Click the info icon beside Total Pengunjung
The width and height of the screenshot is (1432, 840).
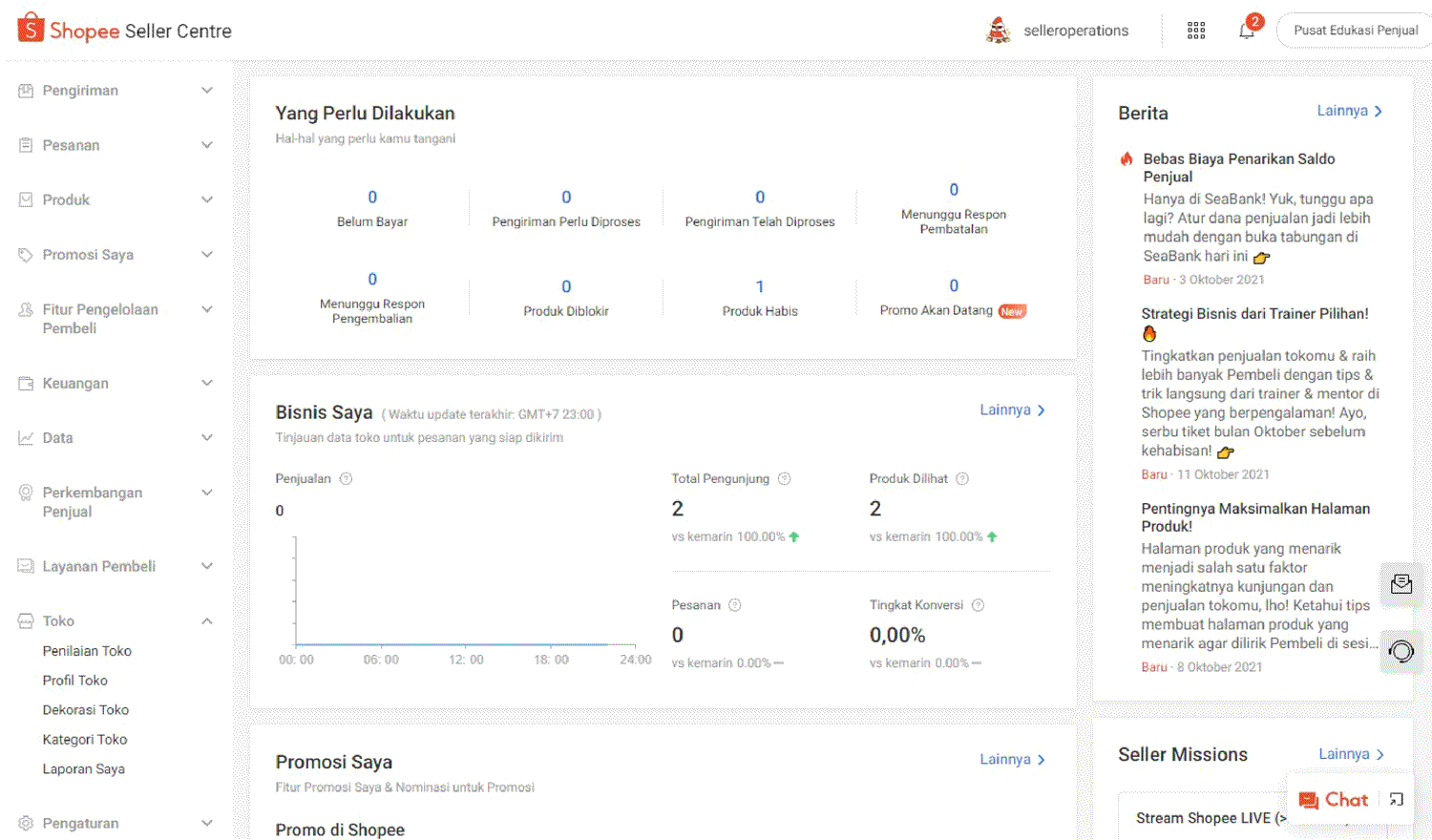(x=785, y=479)
